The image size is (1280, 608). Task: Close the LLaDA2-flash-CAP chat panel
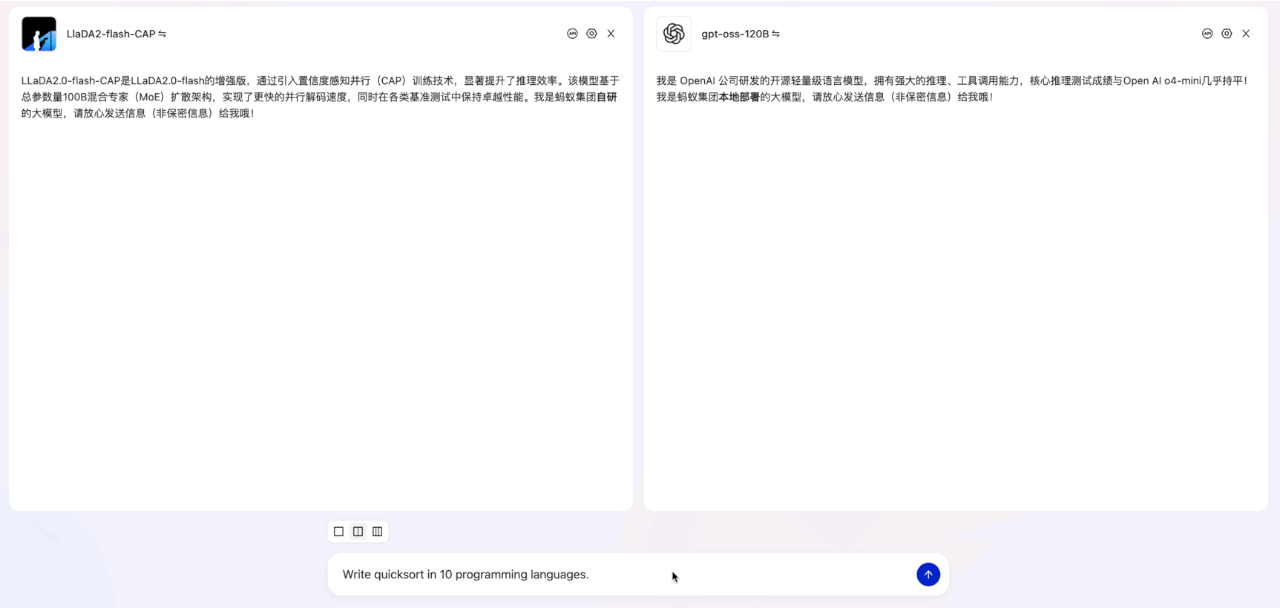(611, 33)
